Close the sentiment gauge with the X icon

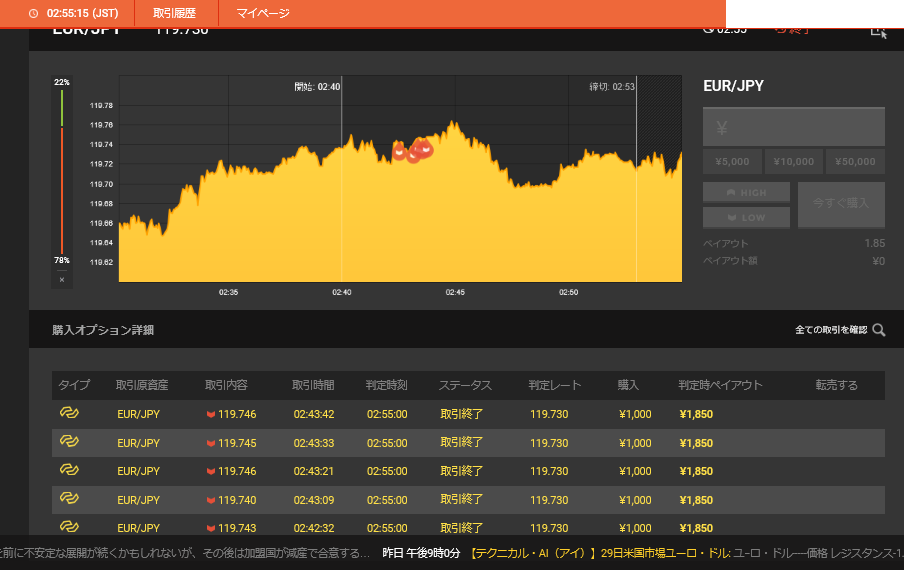(x=62, y=280)
